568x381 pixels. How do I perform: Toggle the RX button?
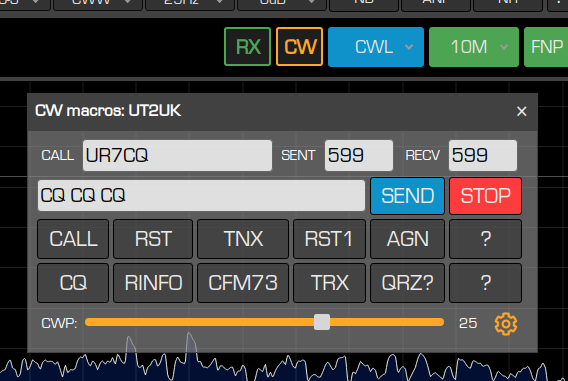[x=247, y=47]
